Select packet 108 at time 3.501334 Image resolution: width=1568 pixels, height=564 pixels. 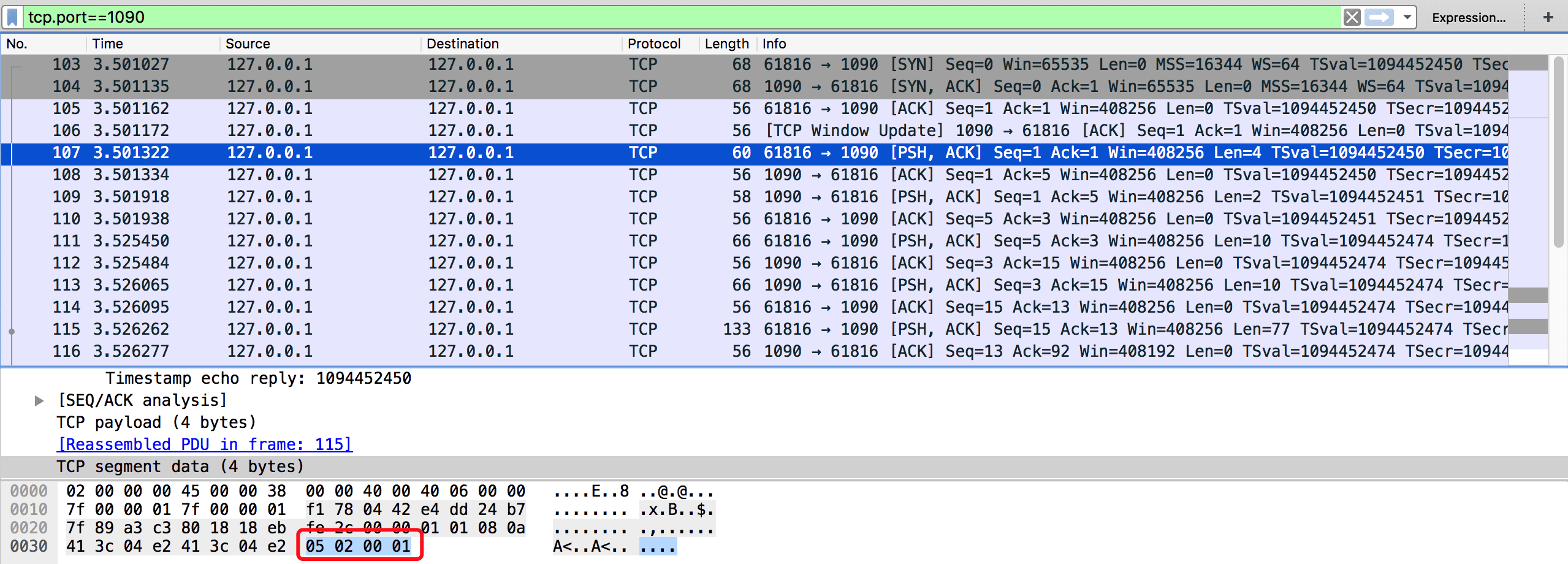754,175
